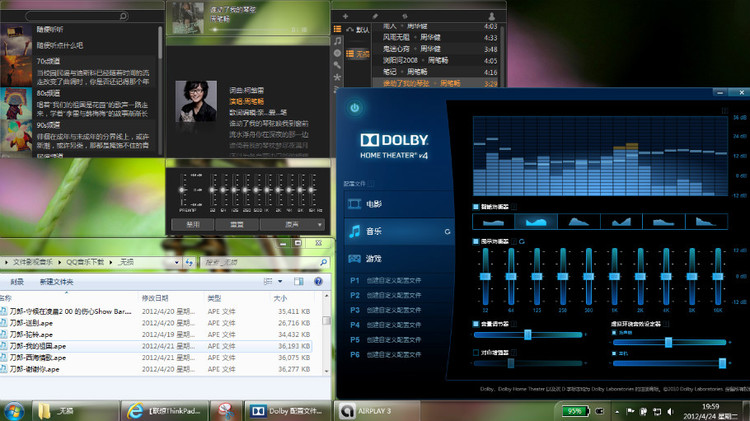Switch to Dolby 配置文件 taskbar button
This screenshot has height=421, width=750.
point(288,411)
